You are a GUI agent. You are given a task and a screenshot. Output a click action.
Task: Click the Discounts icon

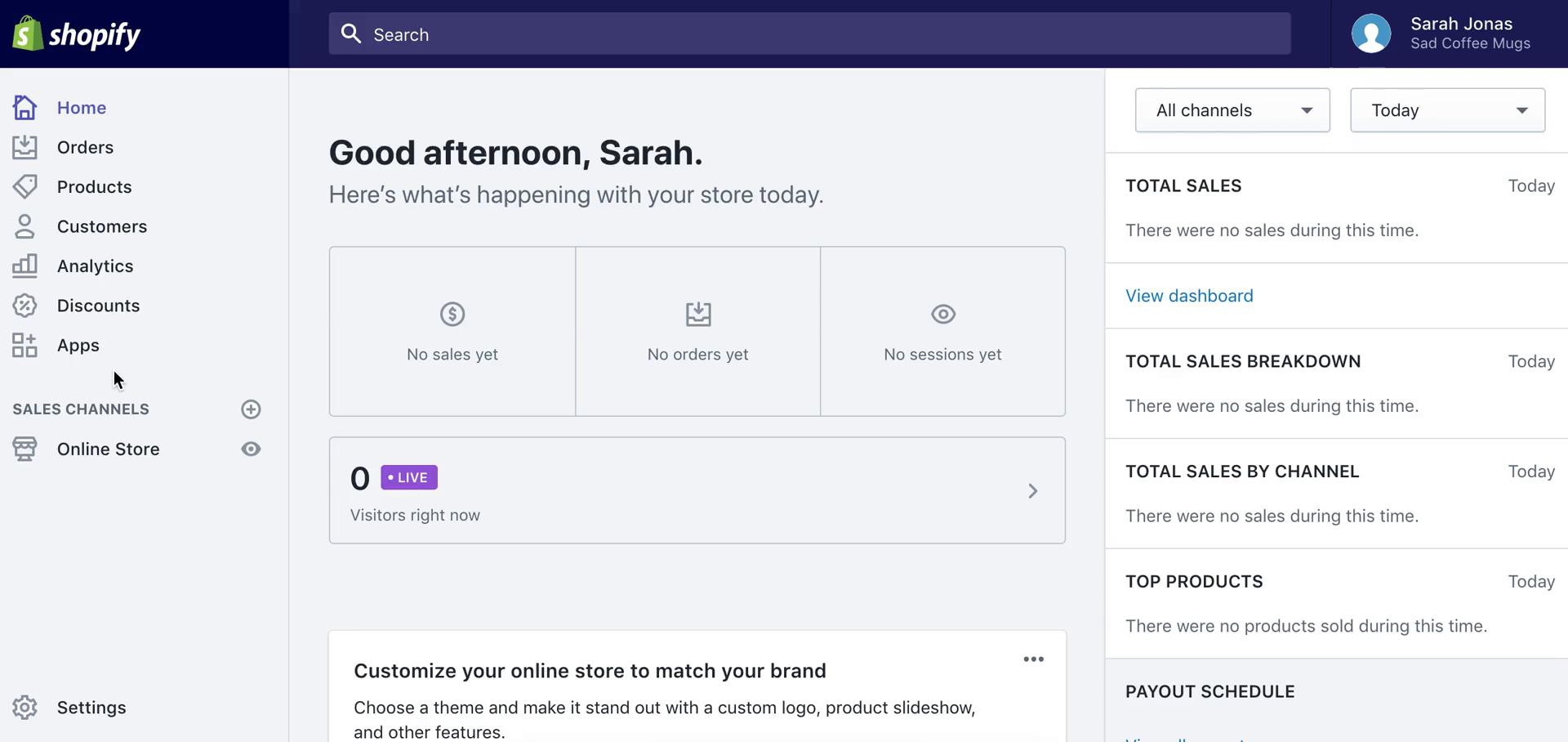point(24,305)
